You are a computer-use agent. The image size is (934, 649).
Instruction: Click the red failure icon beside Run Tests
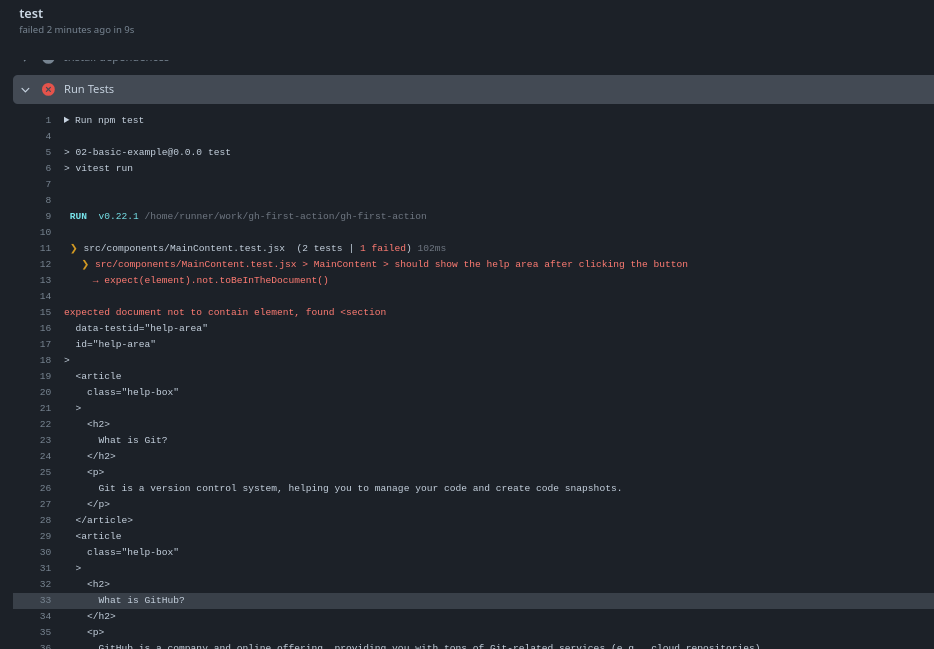point(48,89)
